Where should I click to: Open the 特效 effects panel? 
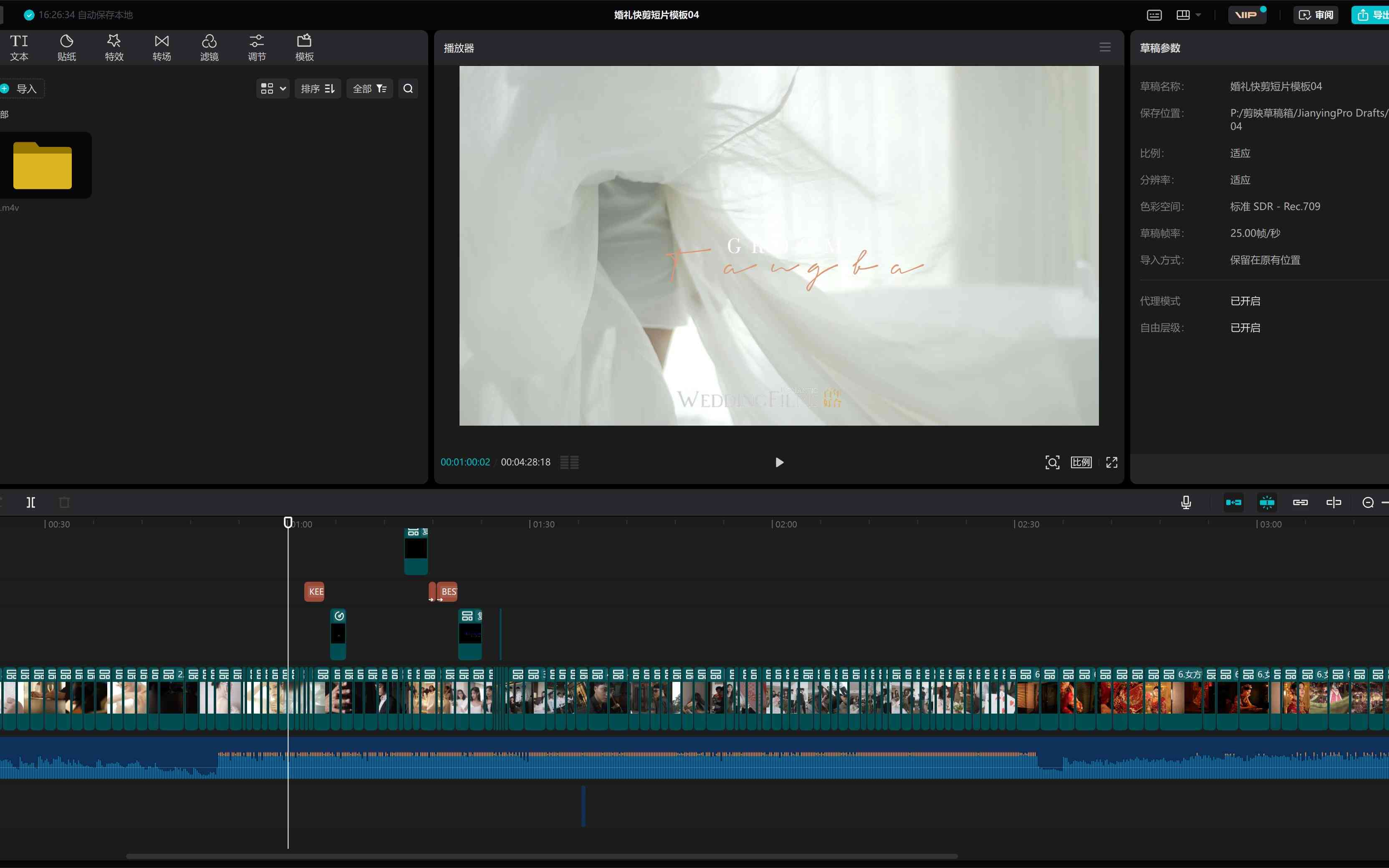pyautogui.click(x=114, y=48)
